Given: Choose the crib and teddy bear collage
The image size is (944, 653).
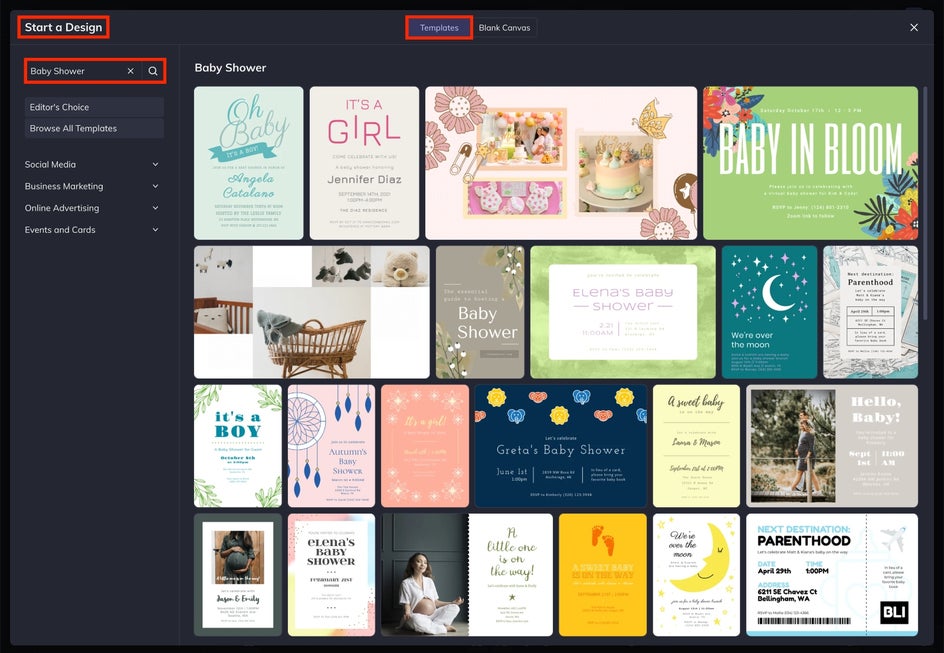Looking at the screenshot, I should (312, 312).
